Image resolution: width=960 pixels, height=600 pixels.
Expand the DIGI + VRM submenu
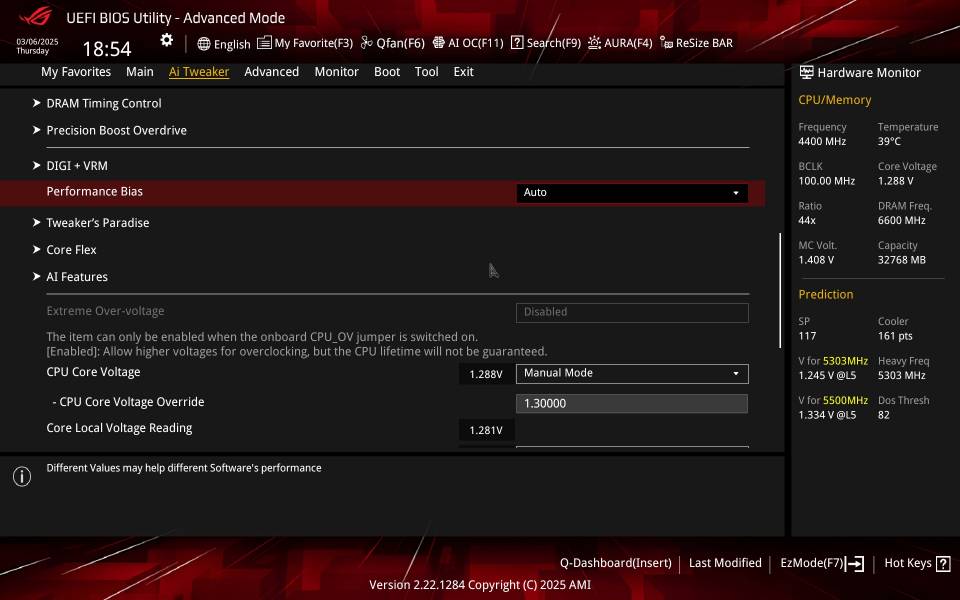pos(77,166)
